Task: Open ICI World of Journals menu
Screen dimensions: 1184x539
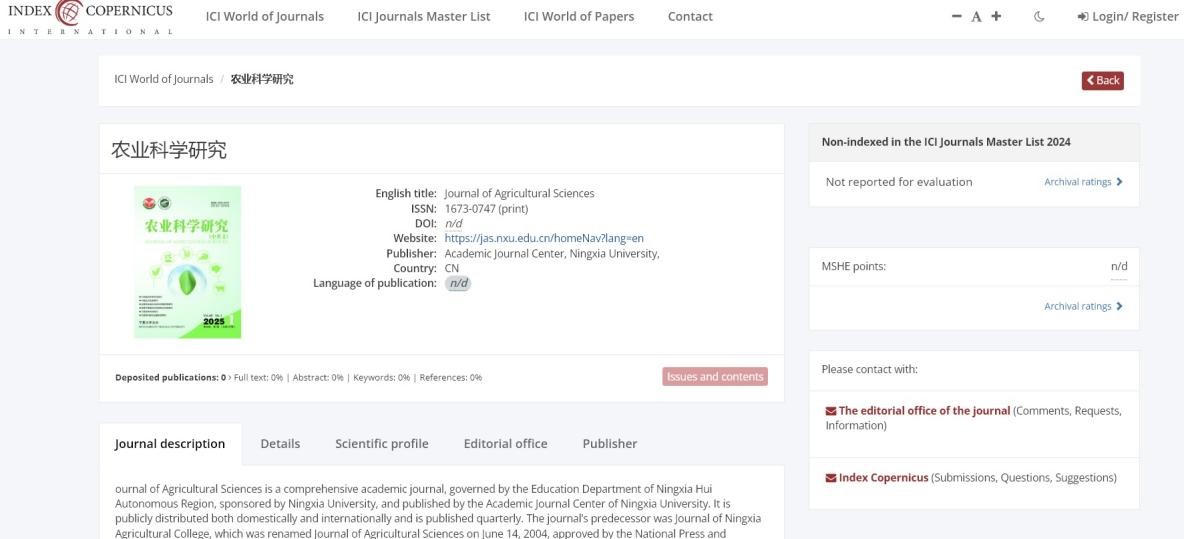Action: coord(264,17)
